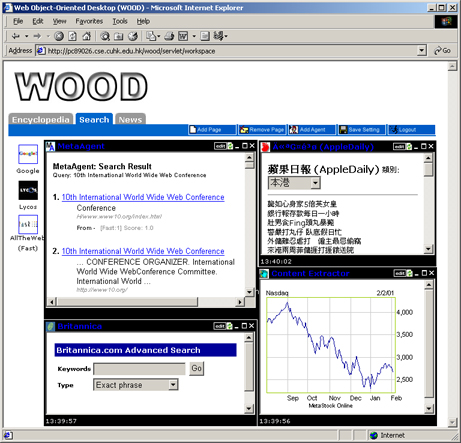Edit page with the Word icon
This screenshot has width=461, height=443.
[x=183, y=36]
